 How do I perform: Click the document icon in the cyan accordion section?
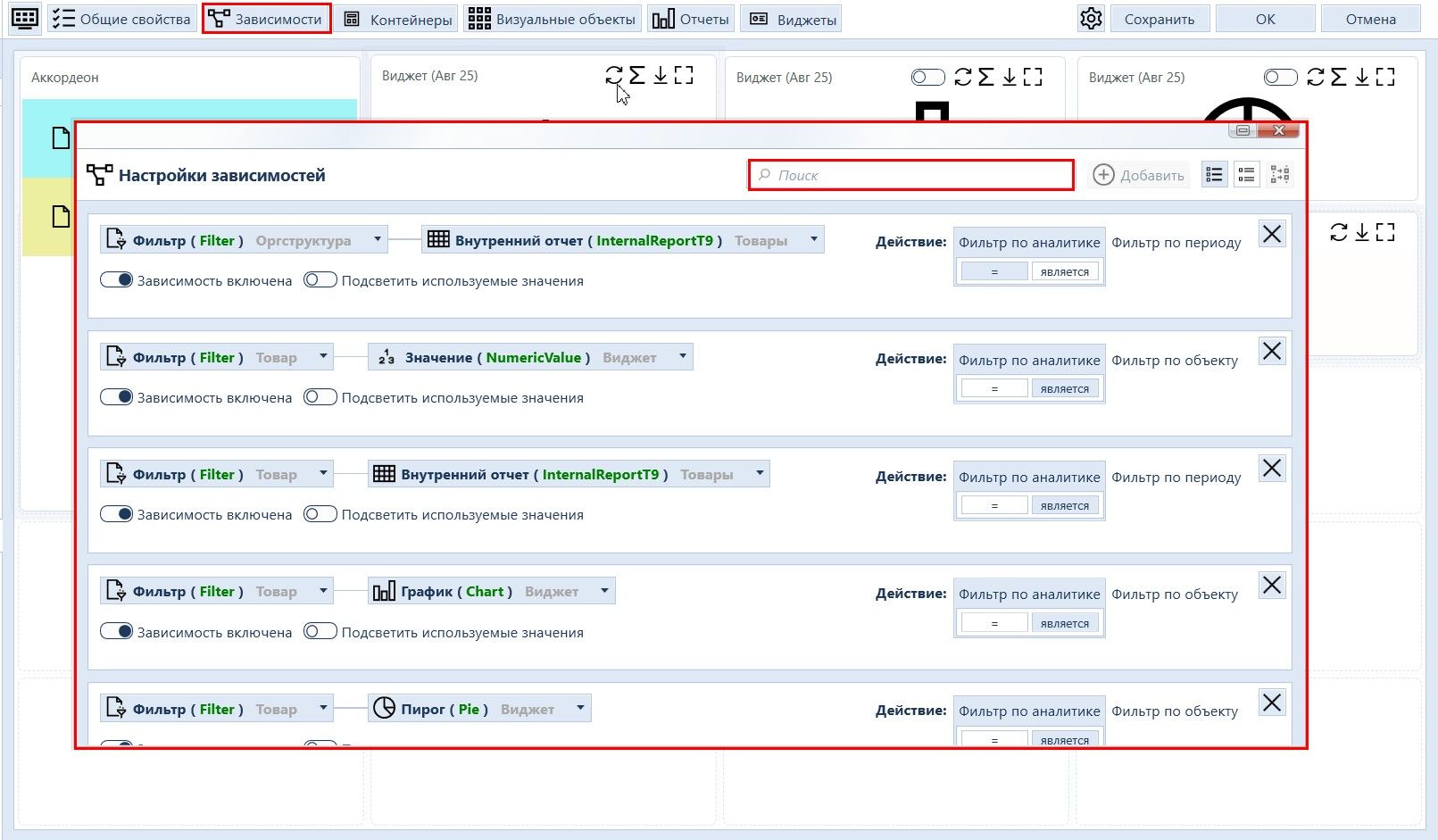60,137
